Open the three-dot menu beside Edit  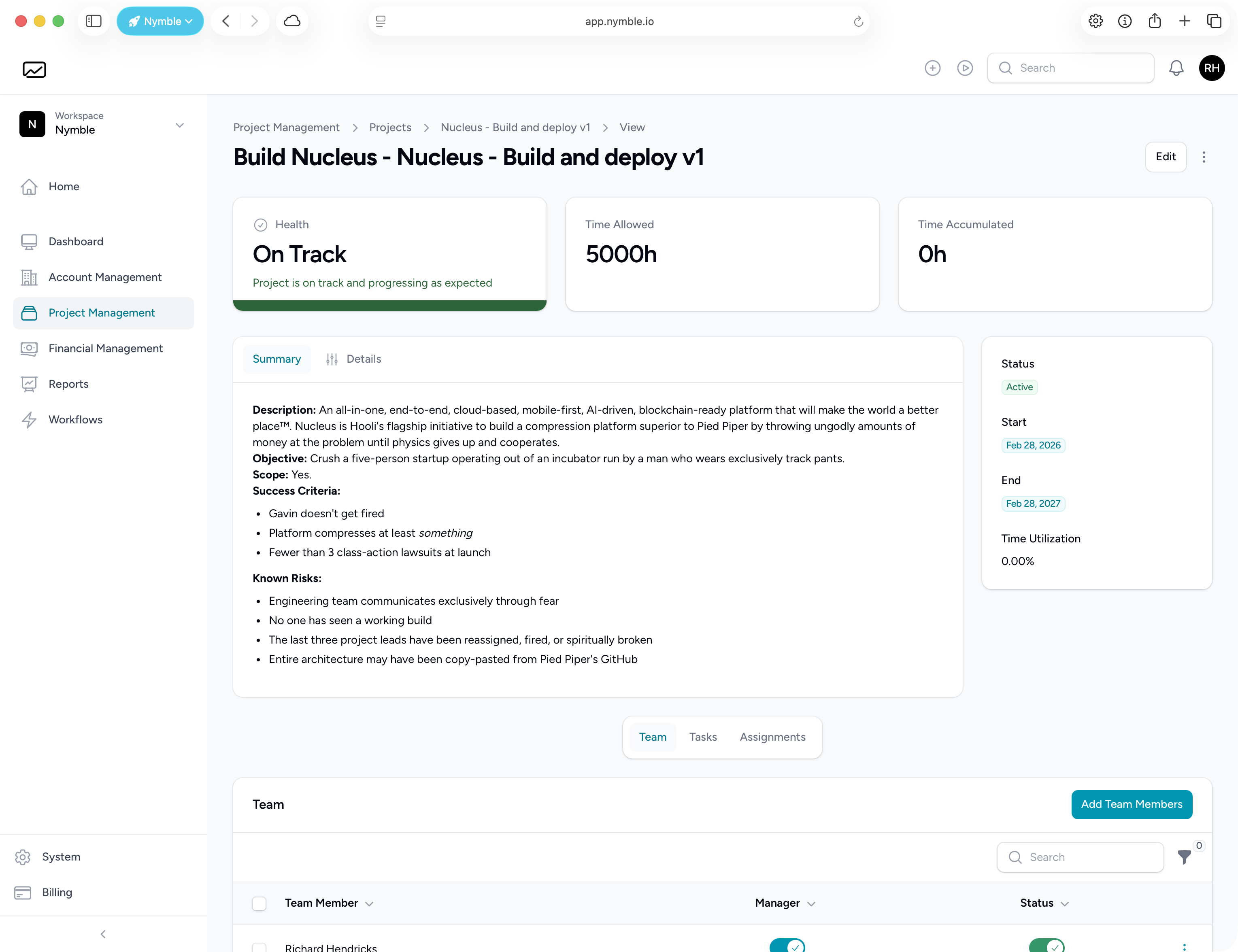[x=1204, y=157]
